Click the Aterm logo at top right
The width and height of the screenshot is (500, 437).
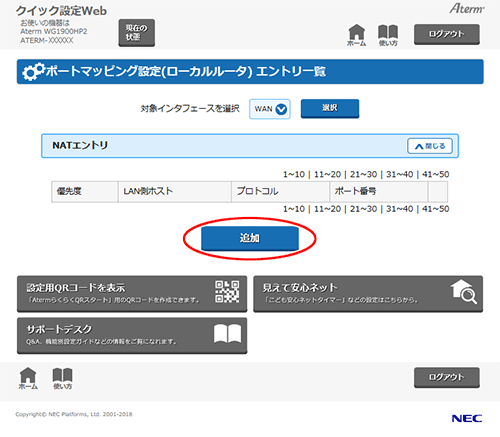(x=467, y=9)
